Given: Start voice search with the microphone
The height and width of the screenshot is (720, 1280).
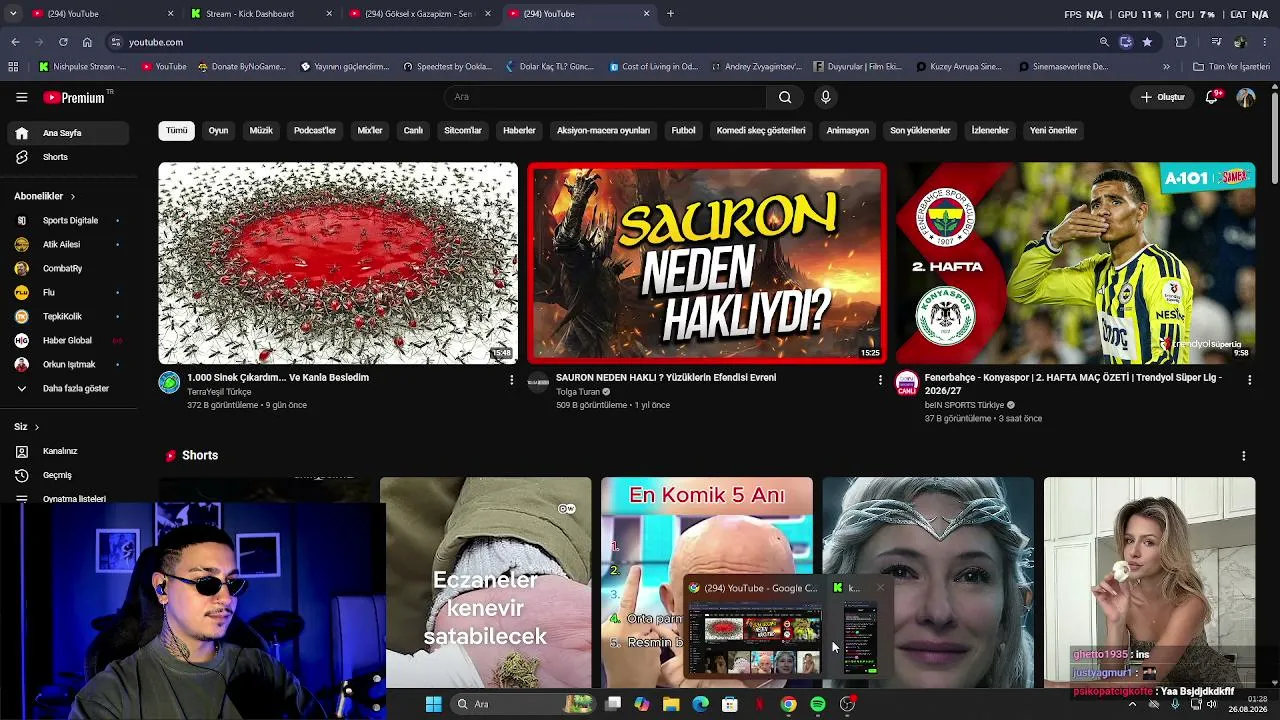Looking at the screenshot, I should coord(825,97).
